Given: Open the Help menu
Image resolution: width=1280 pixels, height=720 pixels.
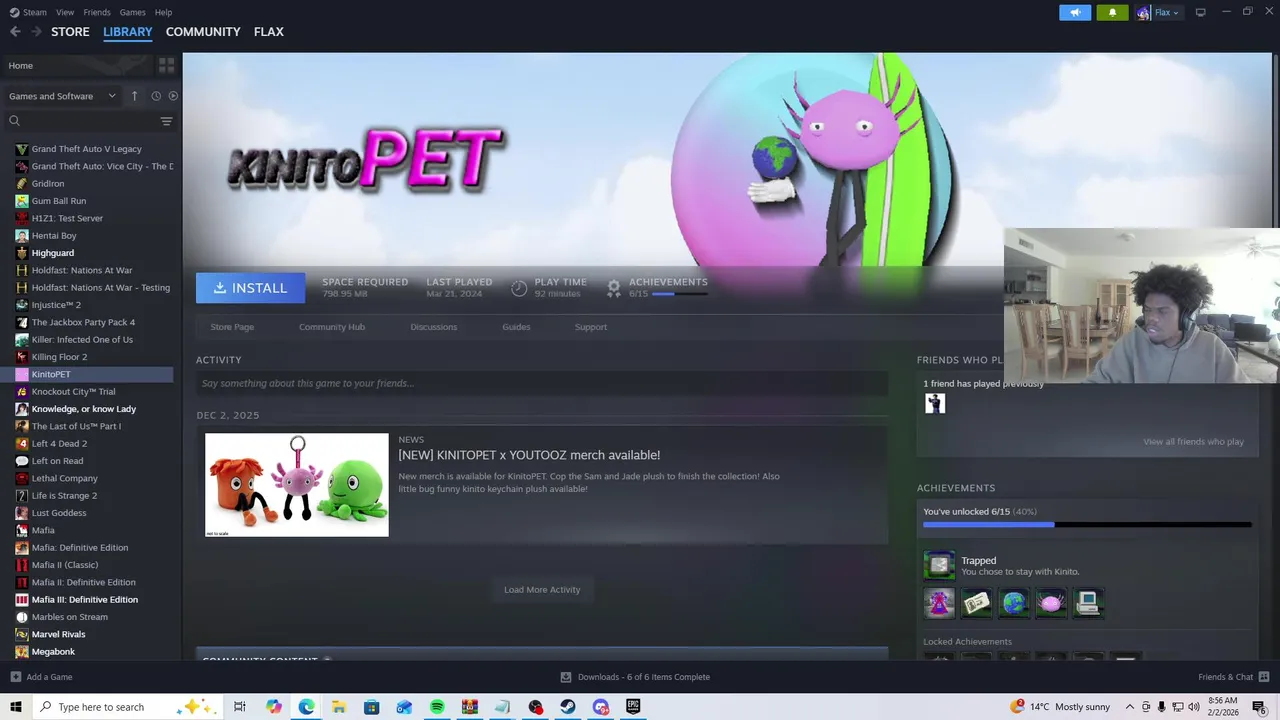Looking at the screenshot, I should (163, 12).
